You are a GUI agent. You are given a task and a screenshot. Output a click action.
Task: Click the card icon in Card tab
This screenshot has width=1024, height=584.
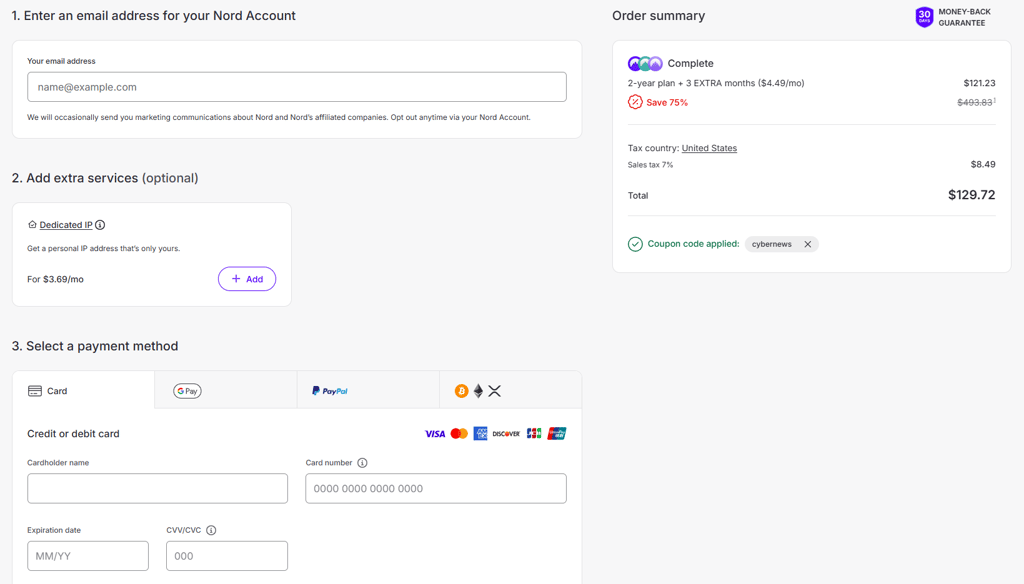(35, 391)
